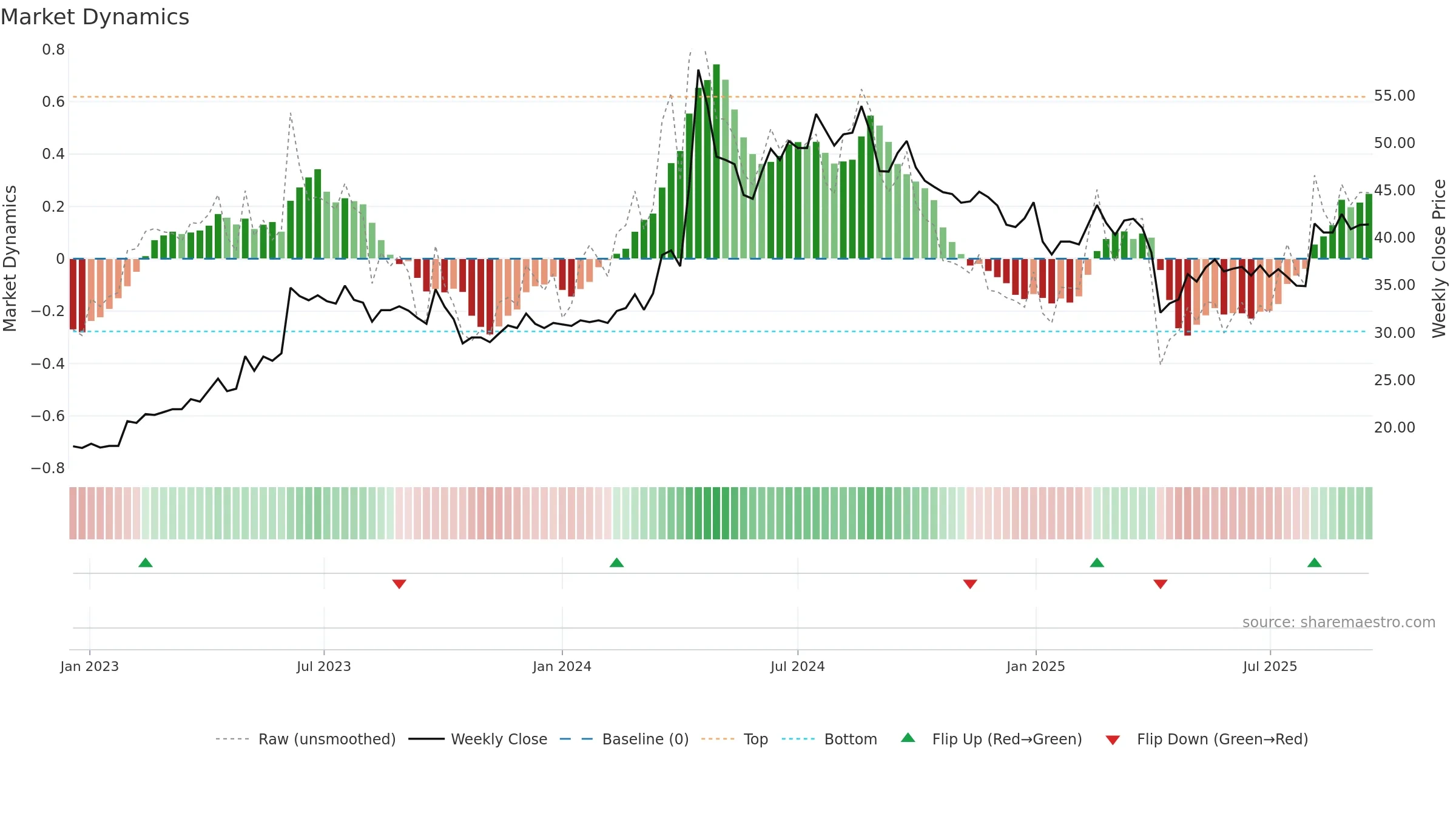Select the red flip-down marker in spring 2025
The width and height of the screenshot is (1456, 819).
tap(1161, 584)
